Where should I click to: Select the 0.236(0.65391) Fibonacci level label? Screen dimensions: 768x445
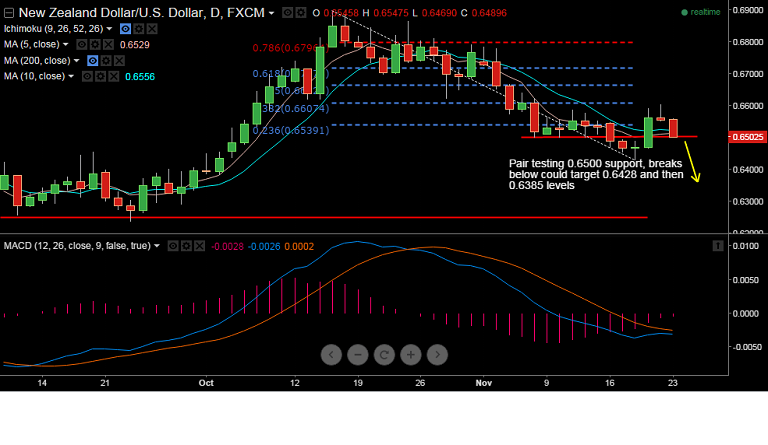[291, 130]
